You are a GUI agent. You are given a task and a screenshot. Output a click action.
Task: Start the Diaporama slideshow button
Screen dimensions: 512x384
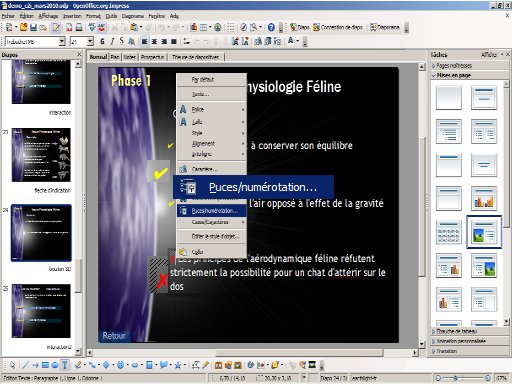385,27
